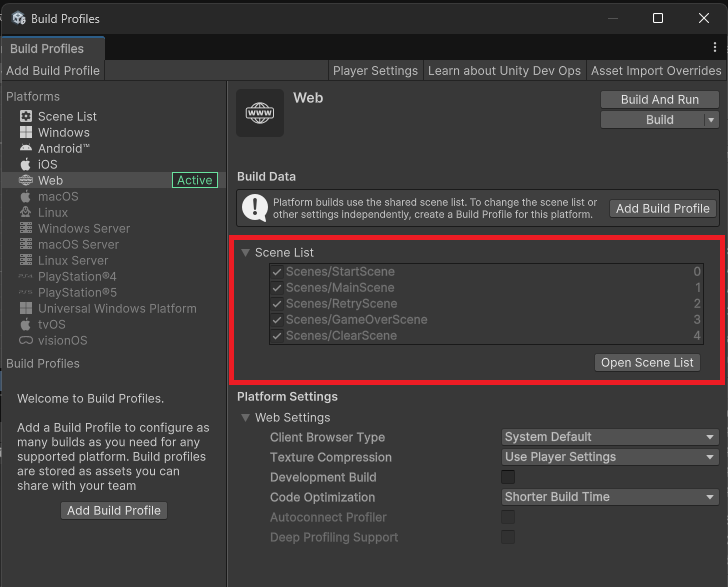Click the visionOS platform icon

[x=26, y=341]
